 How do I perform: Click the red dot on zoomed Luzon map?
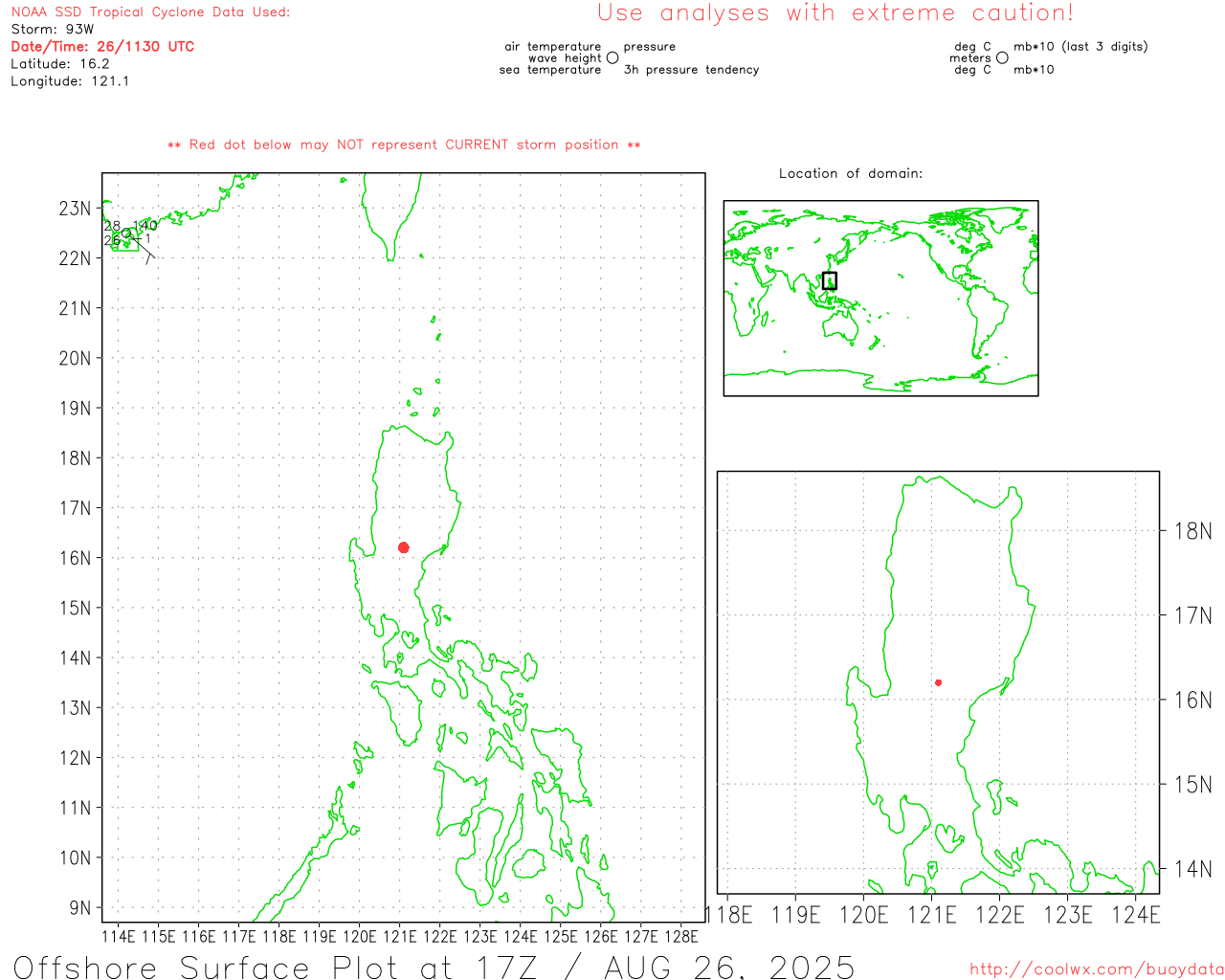pos(938,682)
